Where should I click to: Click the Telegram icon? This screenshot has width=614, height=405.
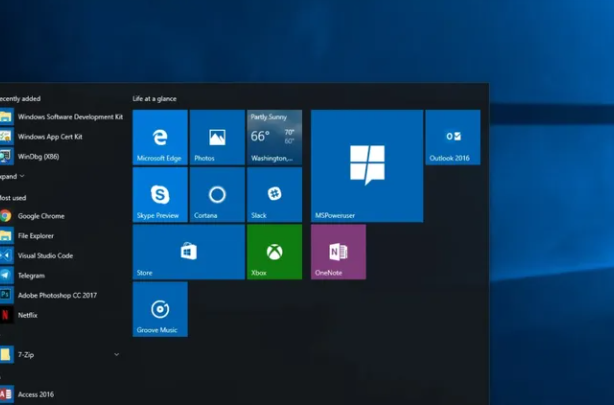6,275
